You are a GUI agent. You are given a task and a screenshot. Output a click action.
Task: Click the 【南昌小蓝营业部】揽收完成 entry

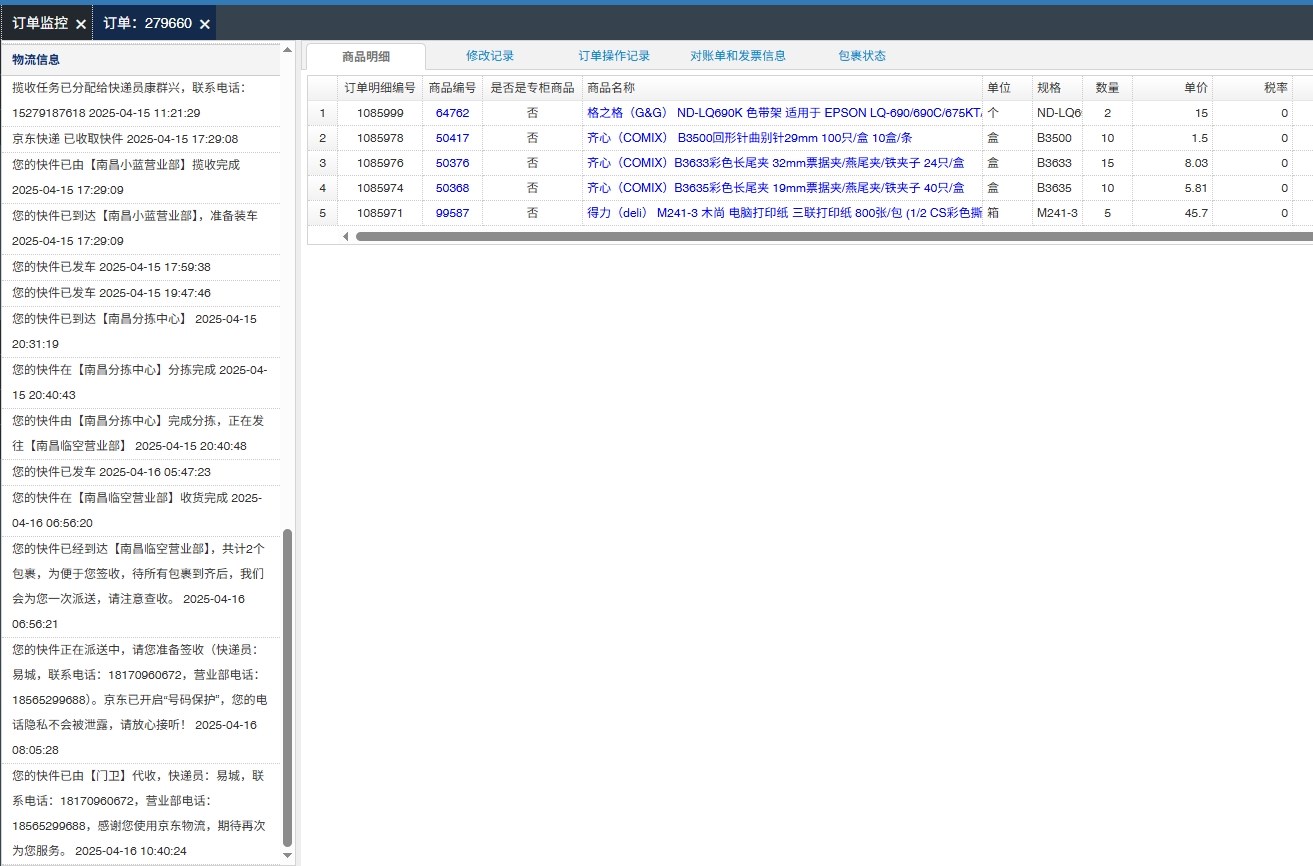140,177
